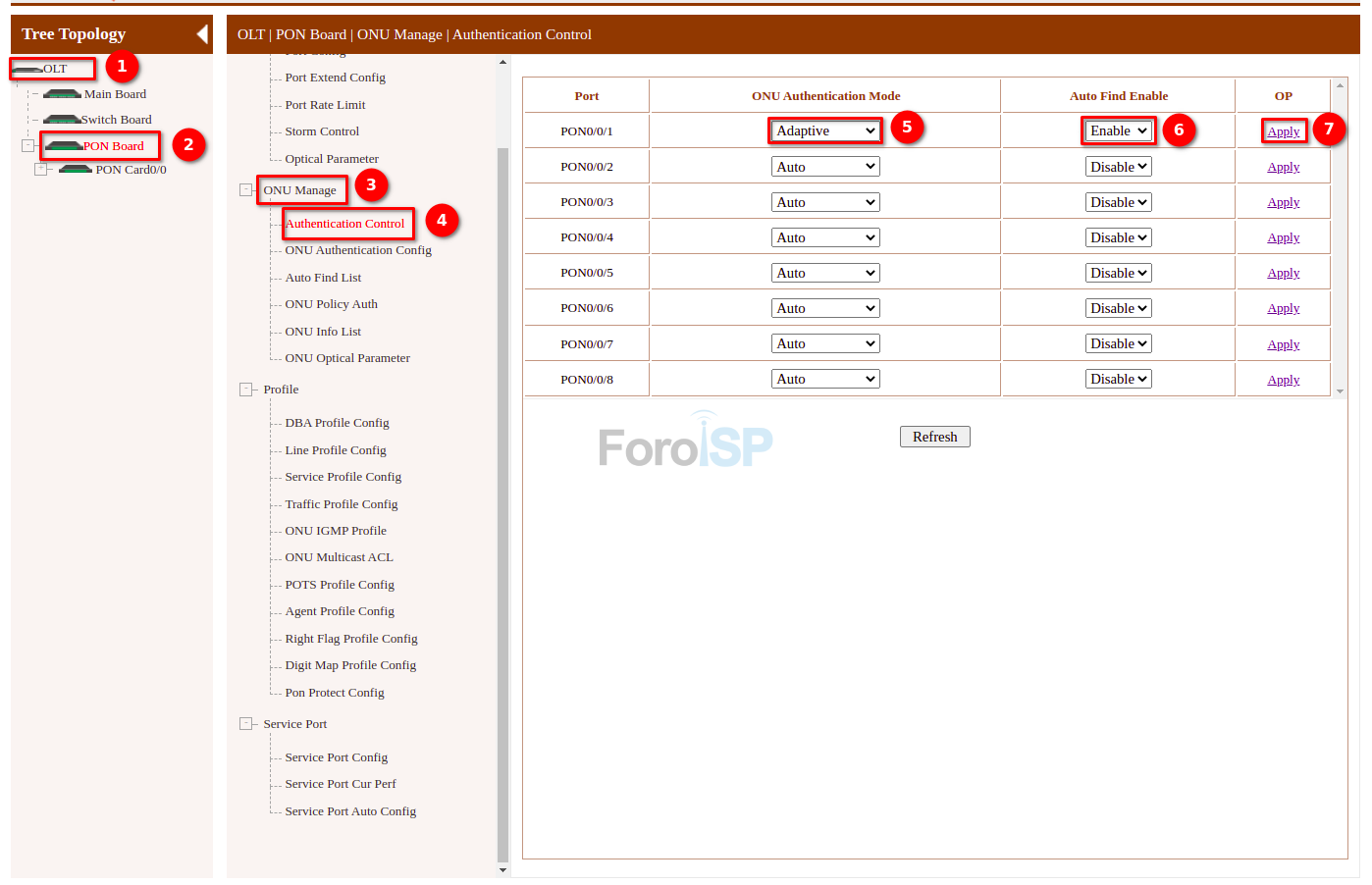Click the Main Board device icon
Viewport: 1372px width, 885px height.
pyautogui.click(x=62, y=94)
